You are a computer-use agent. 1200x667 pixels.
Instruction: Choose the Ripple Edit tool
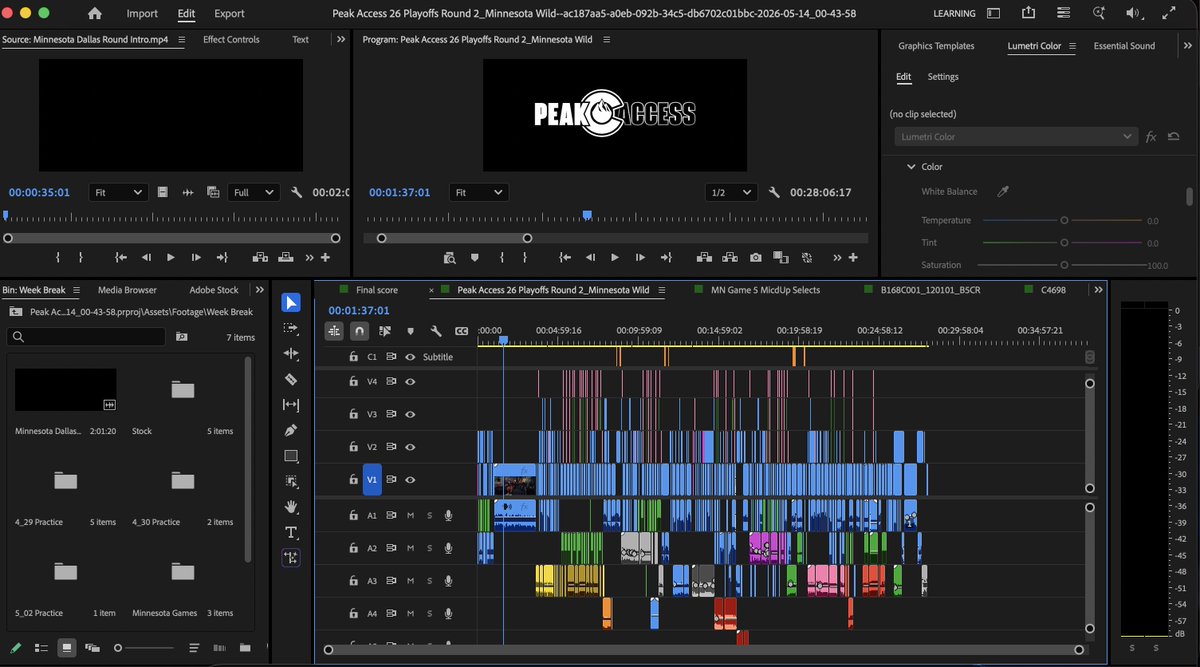coord(291,354)
